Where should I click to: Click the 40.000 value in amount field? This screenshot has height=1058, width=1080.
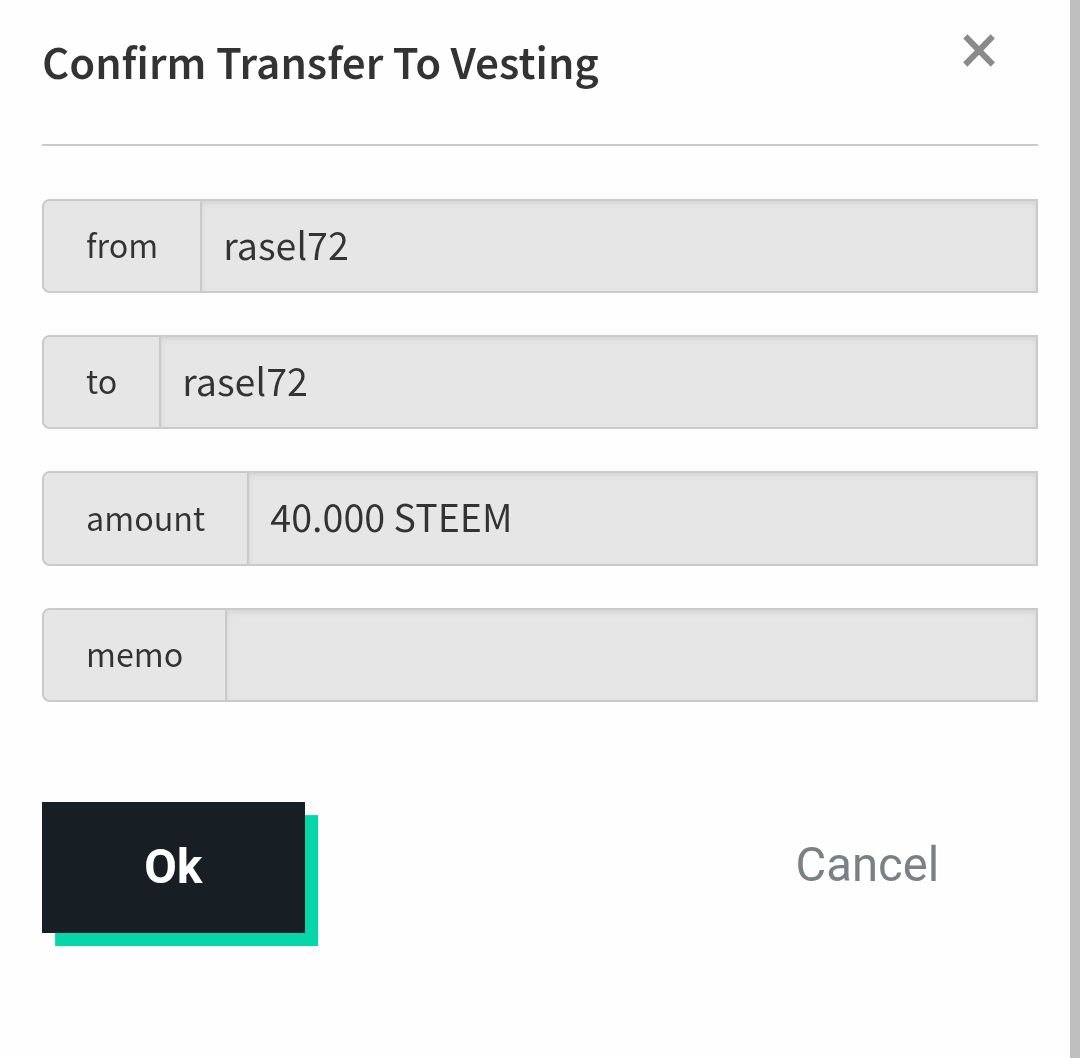(x=327, y=519)
